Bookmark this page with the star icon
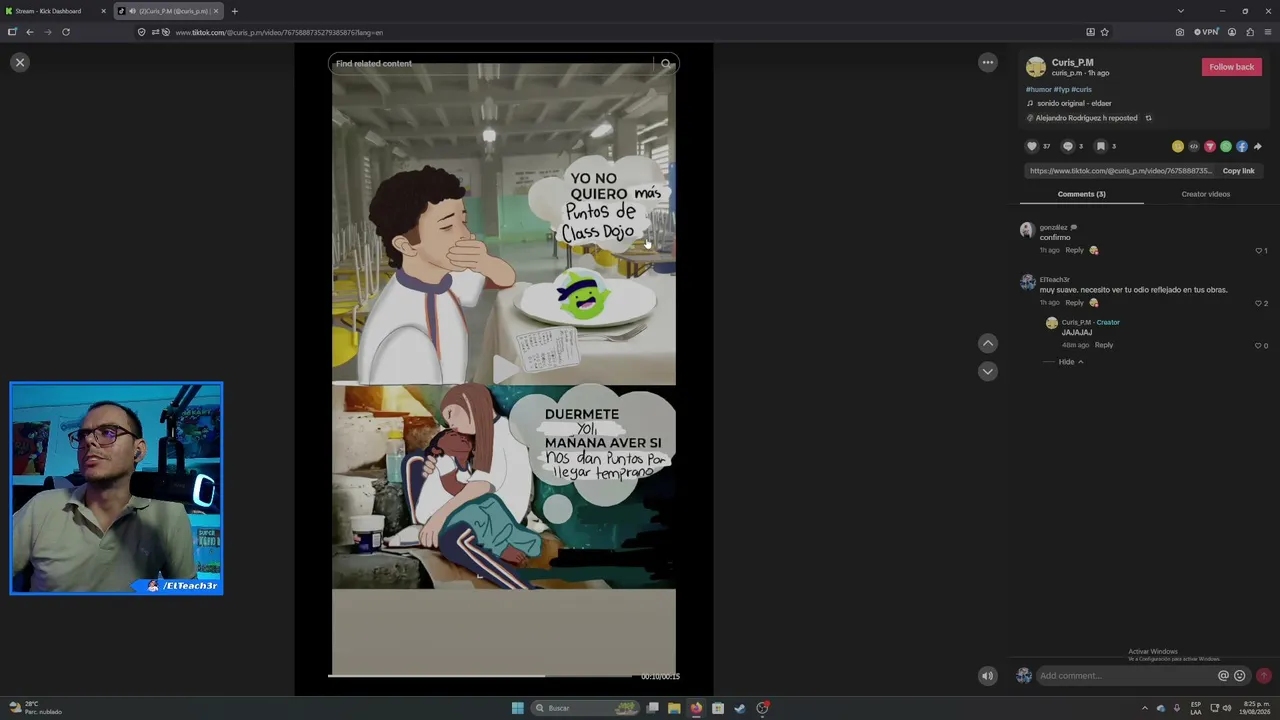Viewport: 1280px width, 720px height. 1104,32
